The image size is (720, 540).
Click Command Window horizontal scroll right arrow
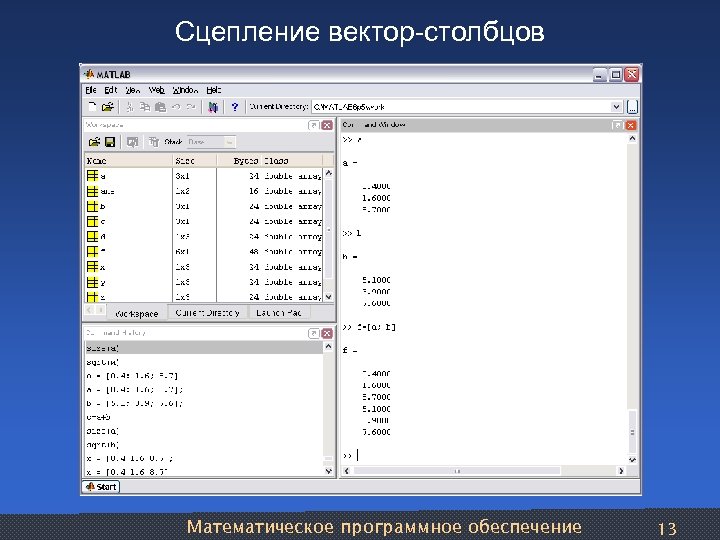(x=621, y=471)
